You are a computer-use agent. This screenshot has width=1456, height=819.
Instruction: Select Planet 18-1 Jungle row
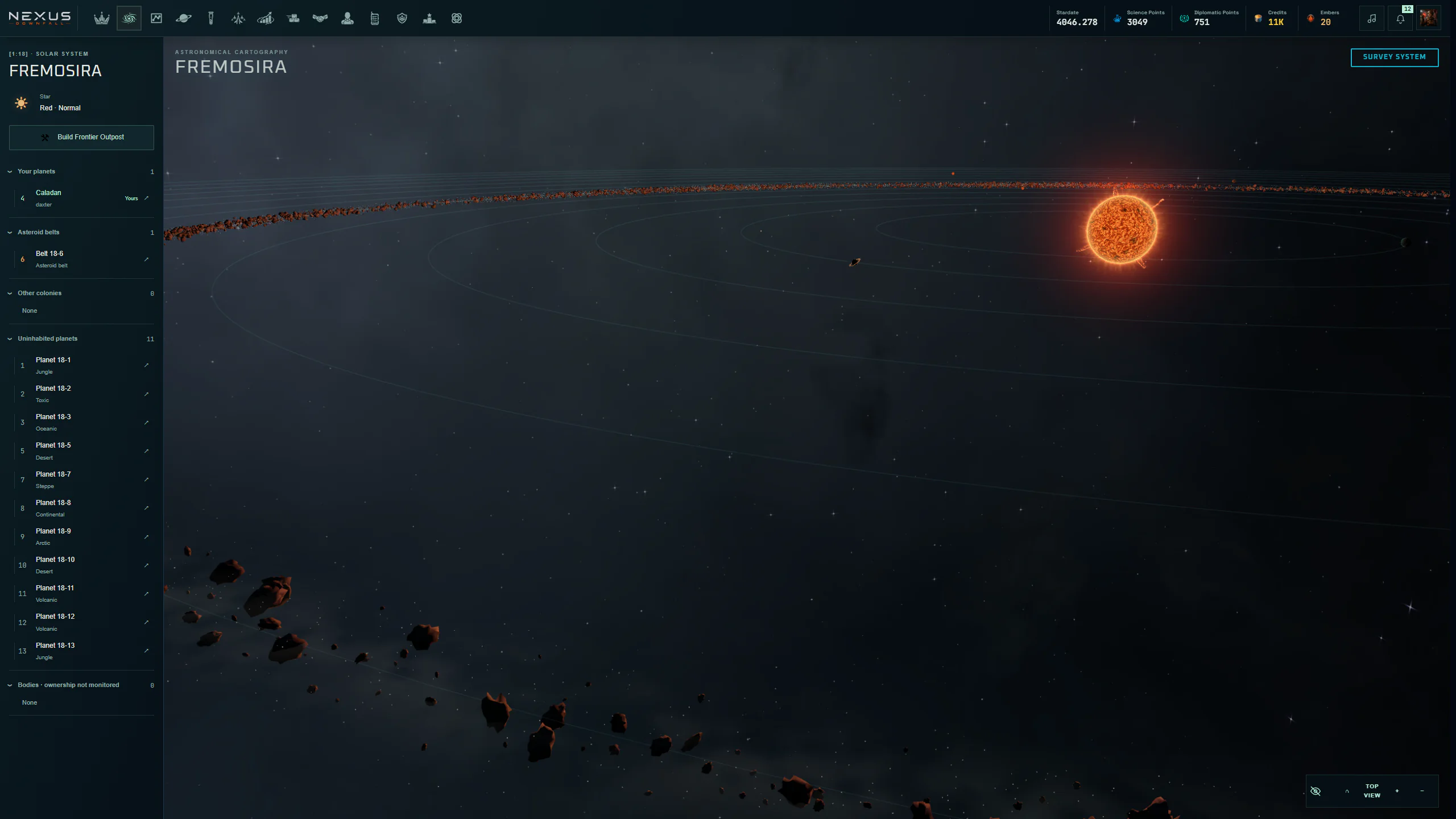(81, 366)
